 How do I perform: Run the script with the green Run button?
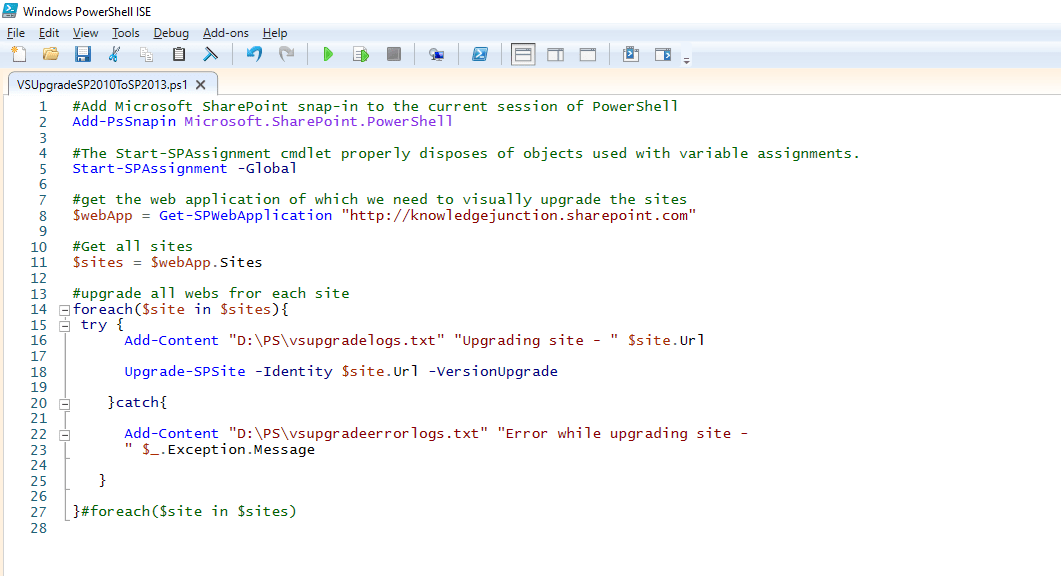tap(330, 54)
